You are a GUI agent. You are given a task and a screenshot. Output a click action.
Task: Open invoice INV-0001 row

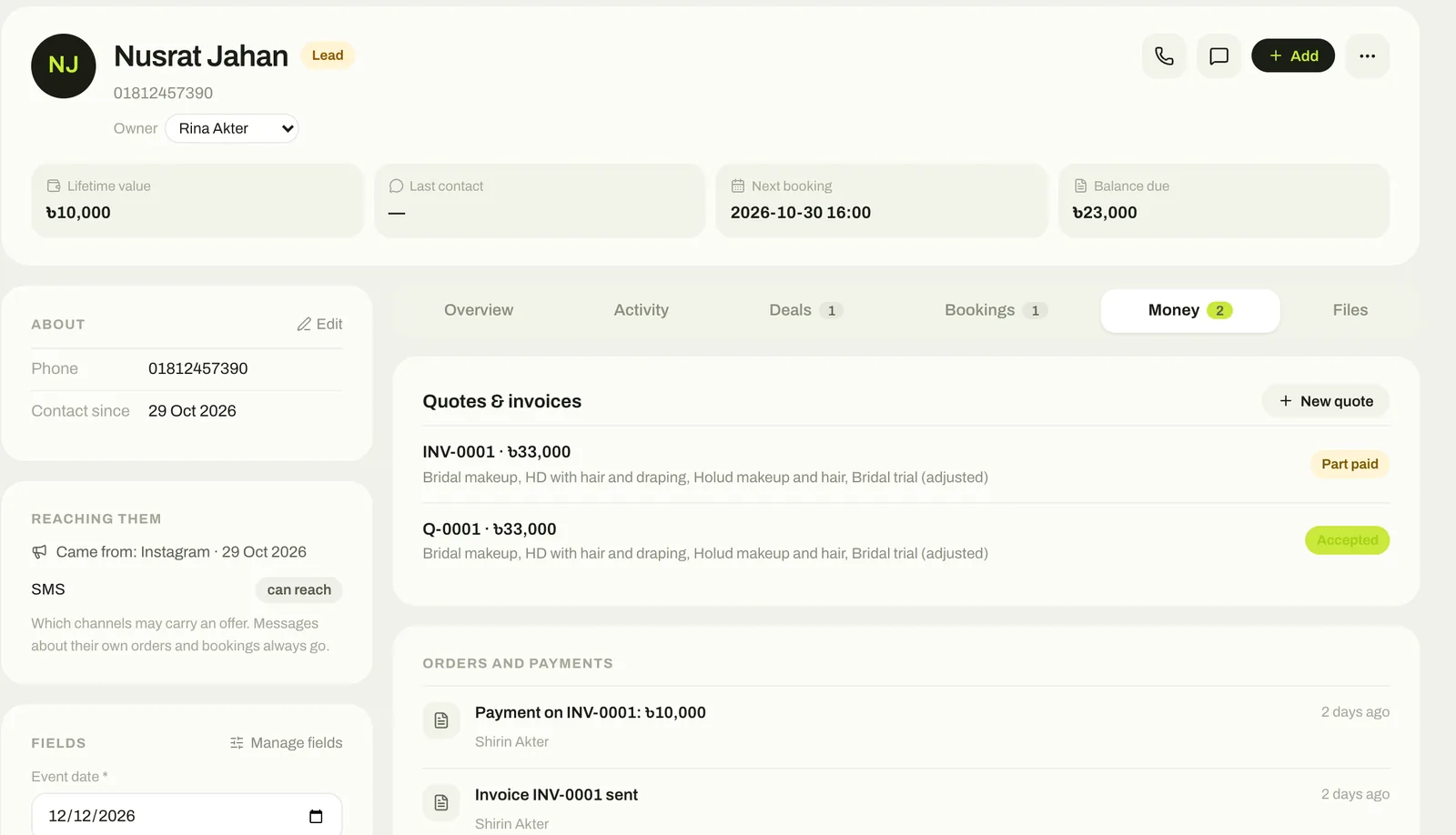(905, 464)
